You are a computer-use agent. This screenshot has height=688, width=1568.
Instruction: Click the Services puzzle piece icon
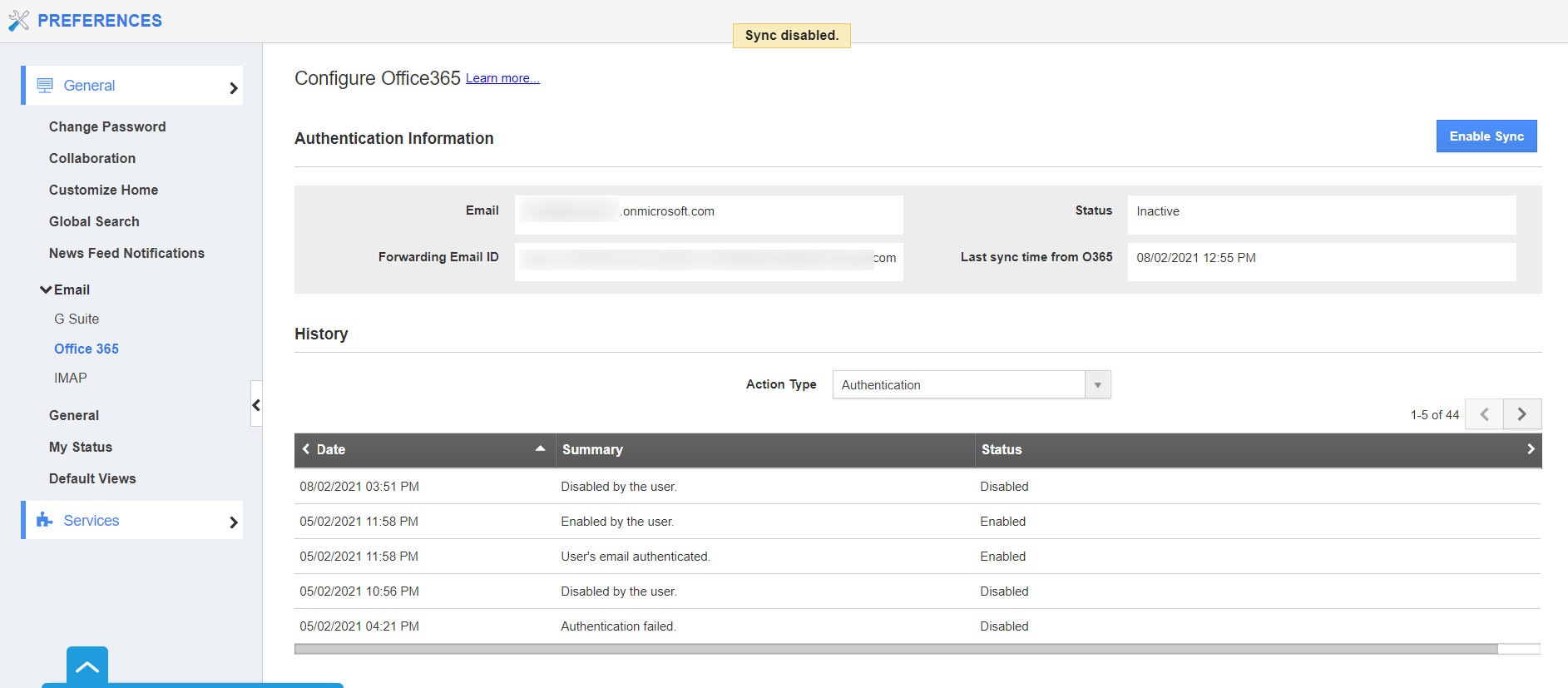pyautogui.click(x=45, y=521)
